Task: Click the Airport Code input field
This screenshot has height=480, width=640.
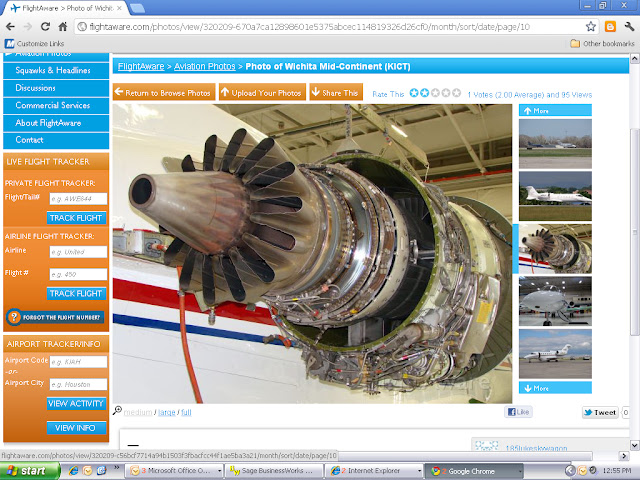Action: click(x=78, y=362)
